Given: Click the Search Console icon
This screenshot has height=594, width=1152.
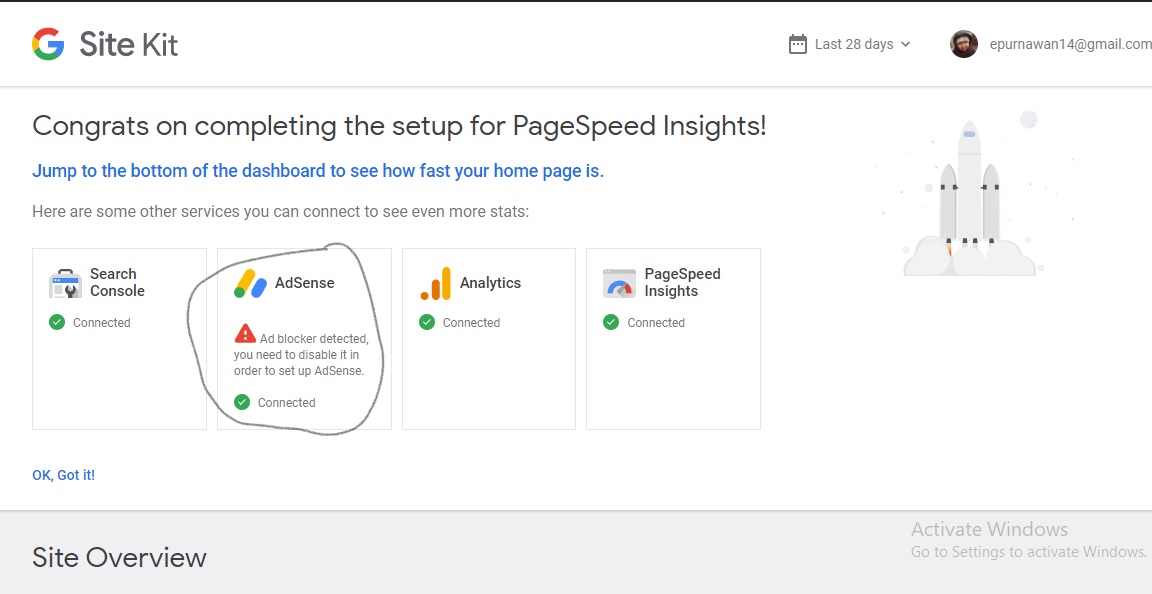Looking at the screenshot, I should (65, 284).
